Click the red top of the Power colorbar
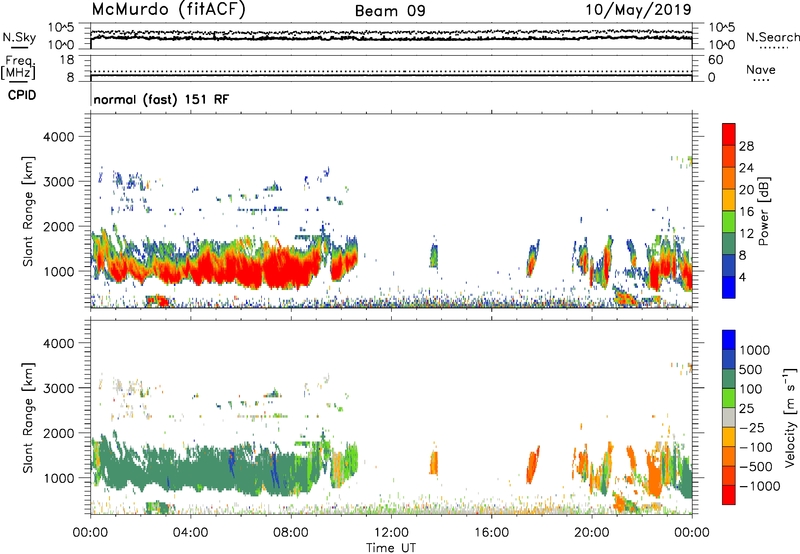The image size is (800, 554). pyautogui.click(x=729, y=134)
